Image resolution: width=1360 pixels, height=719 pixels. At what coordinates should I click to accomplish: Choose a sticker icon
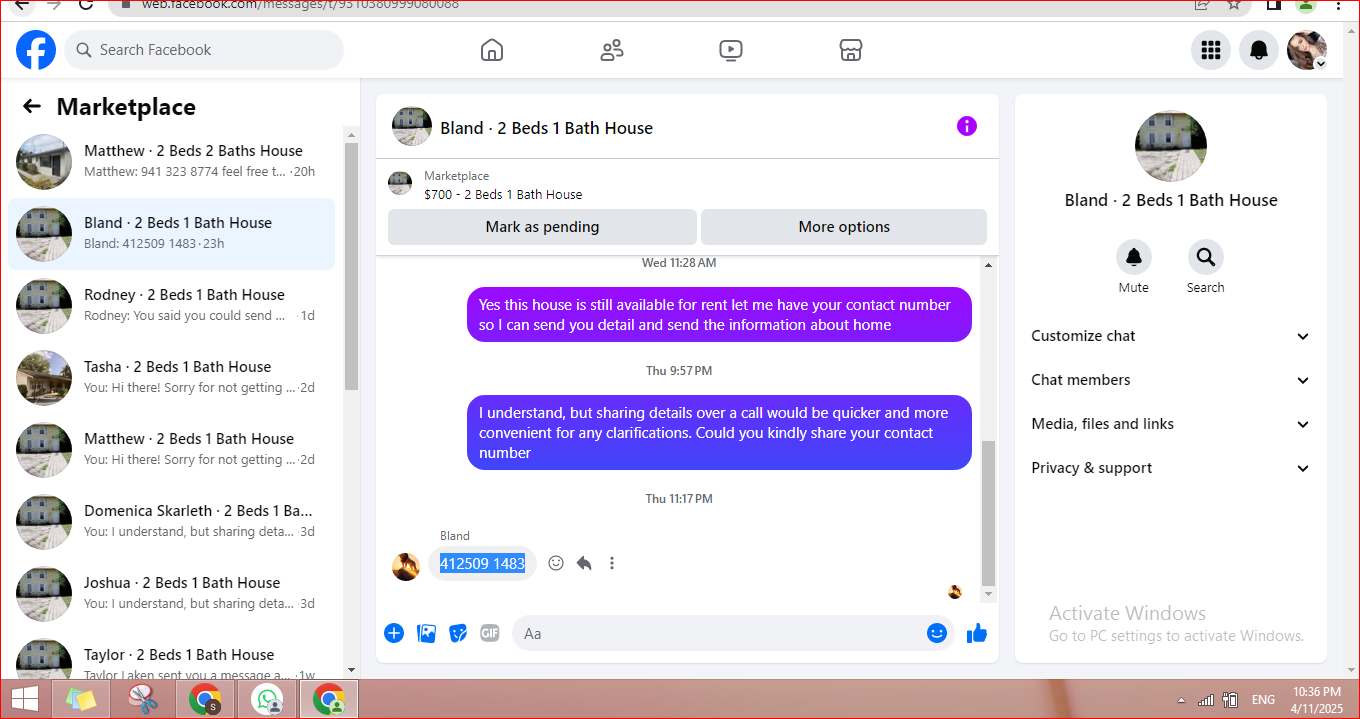[458, 633]
